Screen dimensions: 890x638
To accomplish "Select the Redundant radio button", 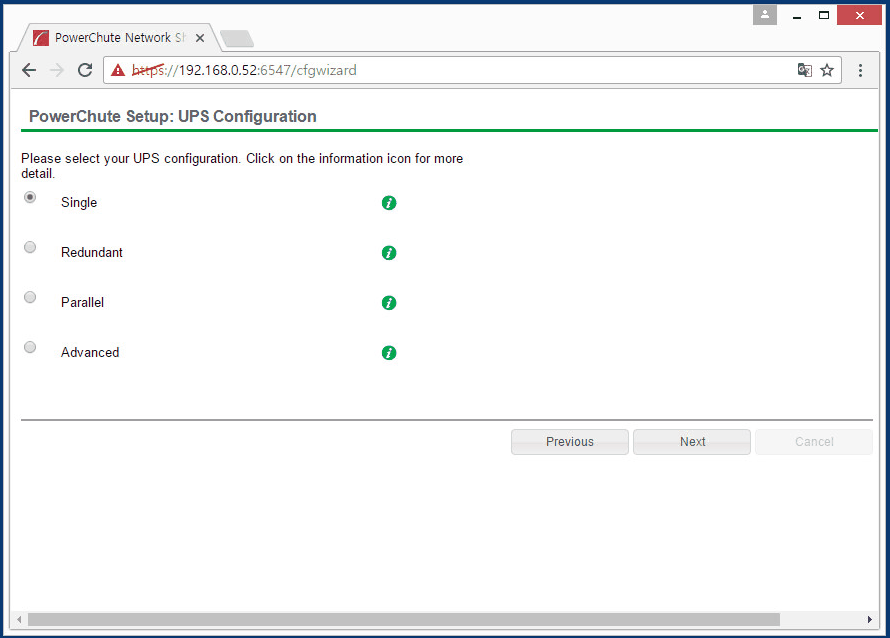I will pyautogui.click(x=30, y=247).
